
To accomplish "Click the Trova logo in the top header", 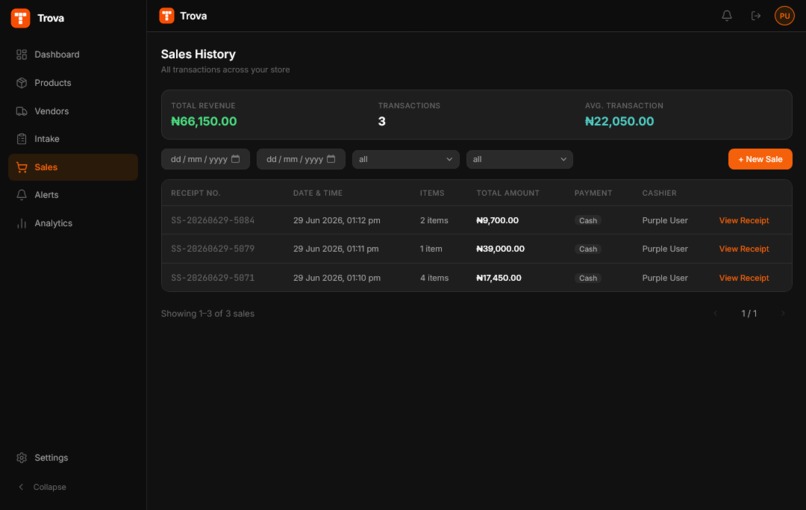I will (x=167, y=16).
